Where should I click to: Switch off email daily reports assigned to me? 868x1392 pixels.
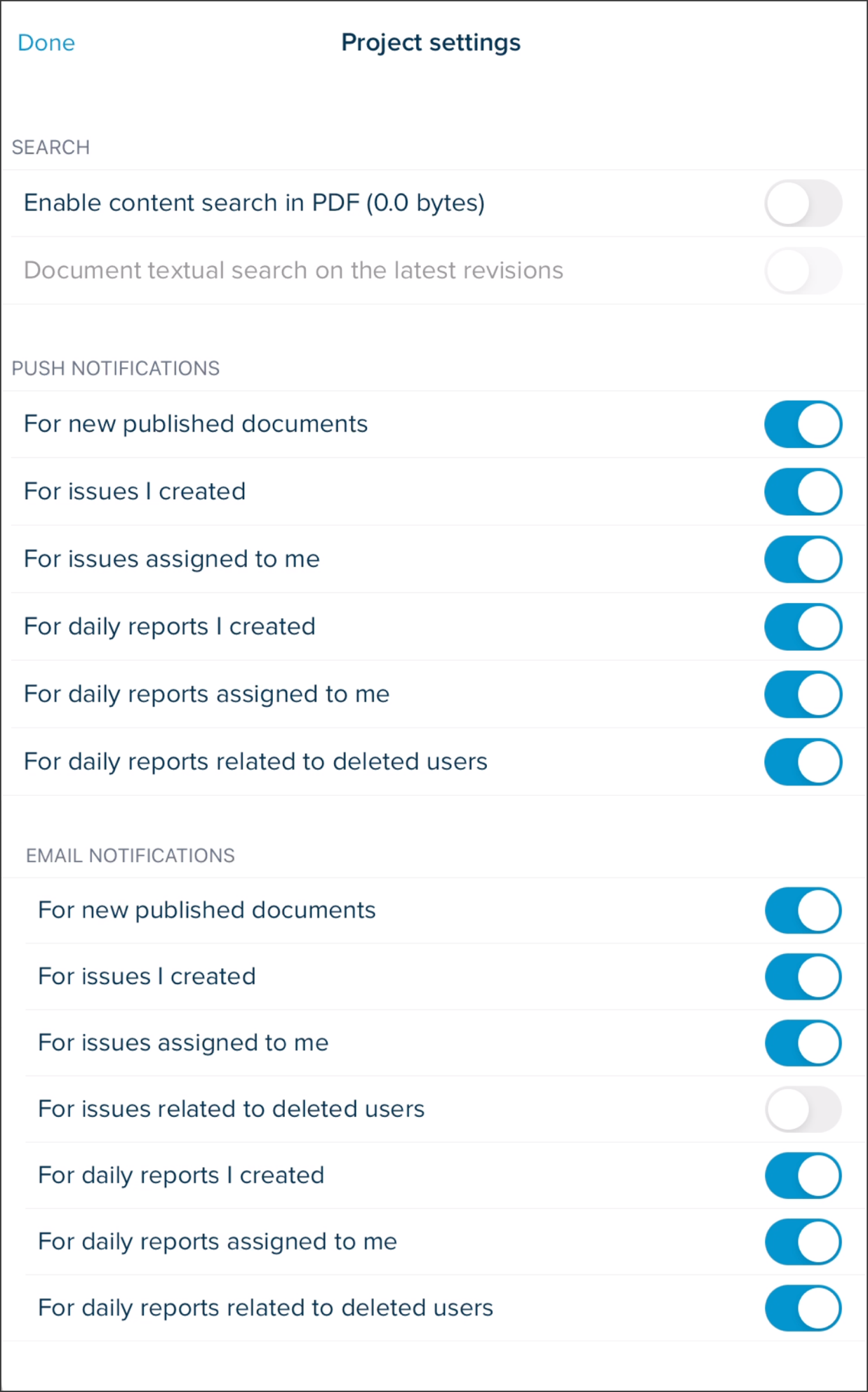click(x=803, y=1242)
